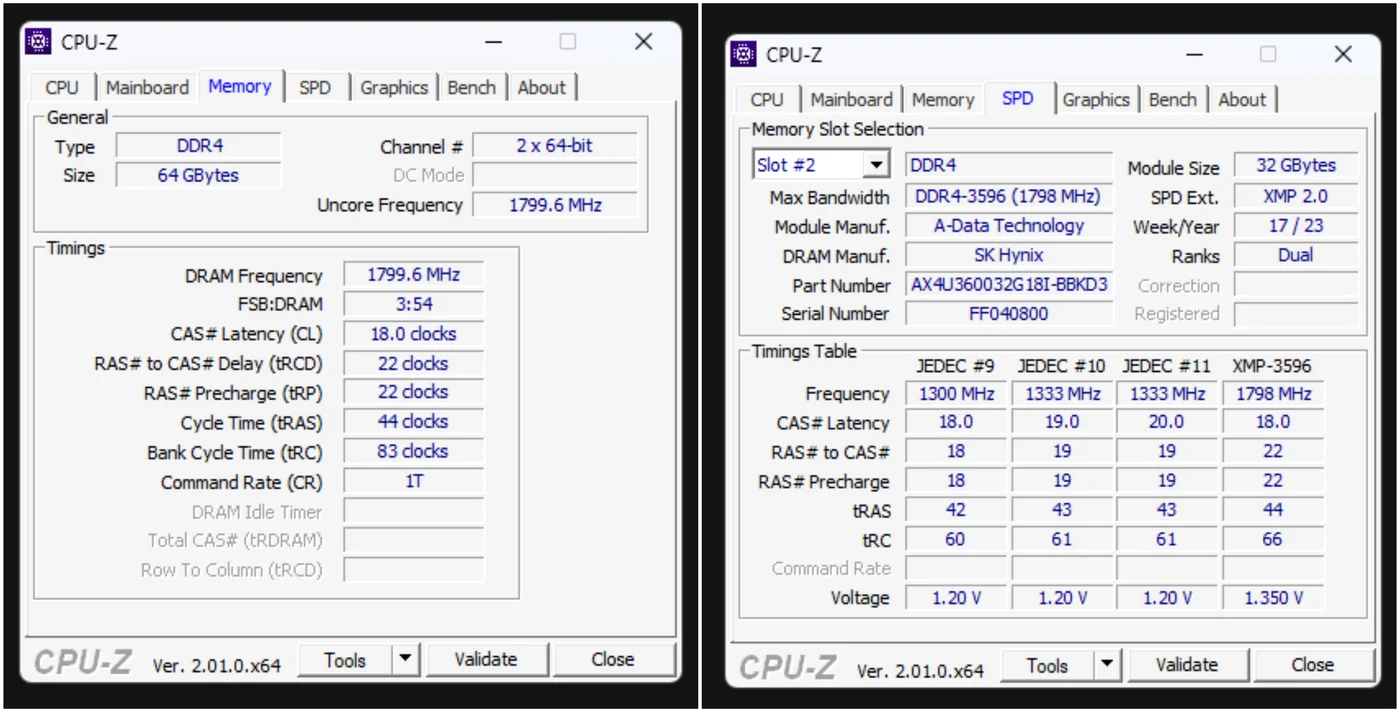Click CPU-Z app icon in right window title bar

(743, 54)
